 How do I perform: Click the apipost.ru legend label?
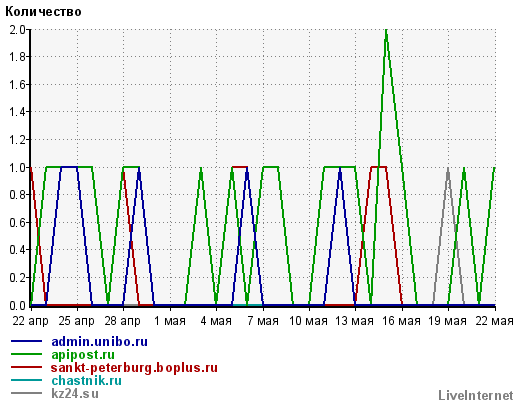point(83,355)
